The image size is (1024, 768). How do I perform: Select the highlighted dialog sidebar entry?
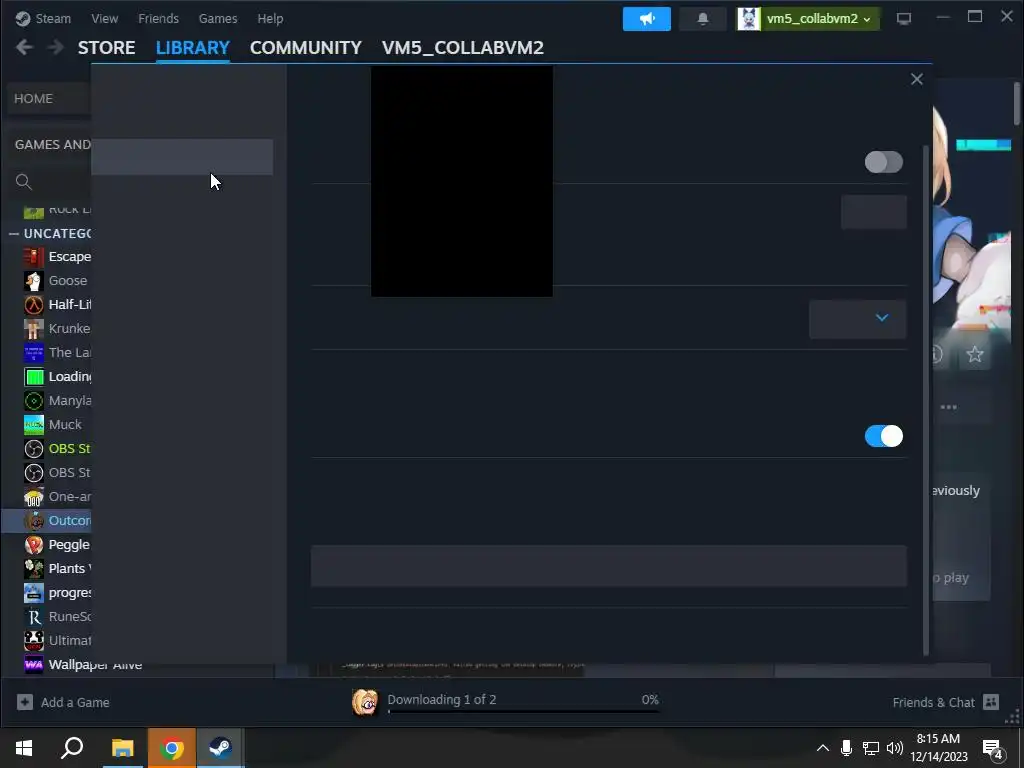[182, 157]
